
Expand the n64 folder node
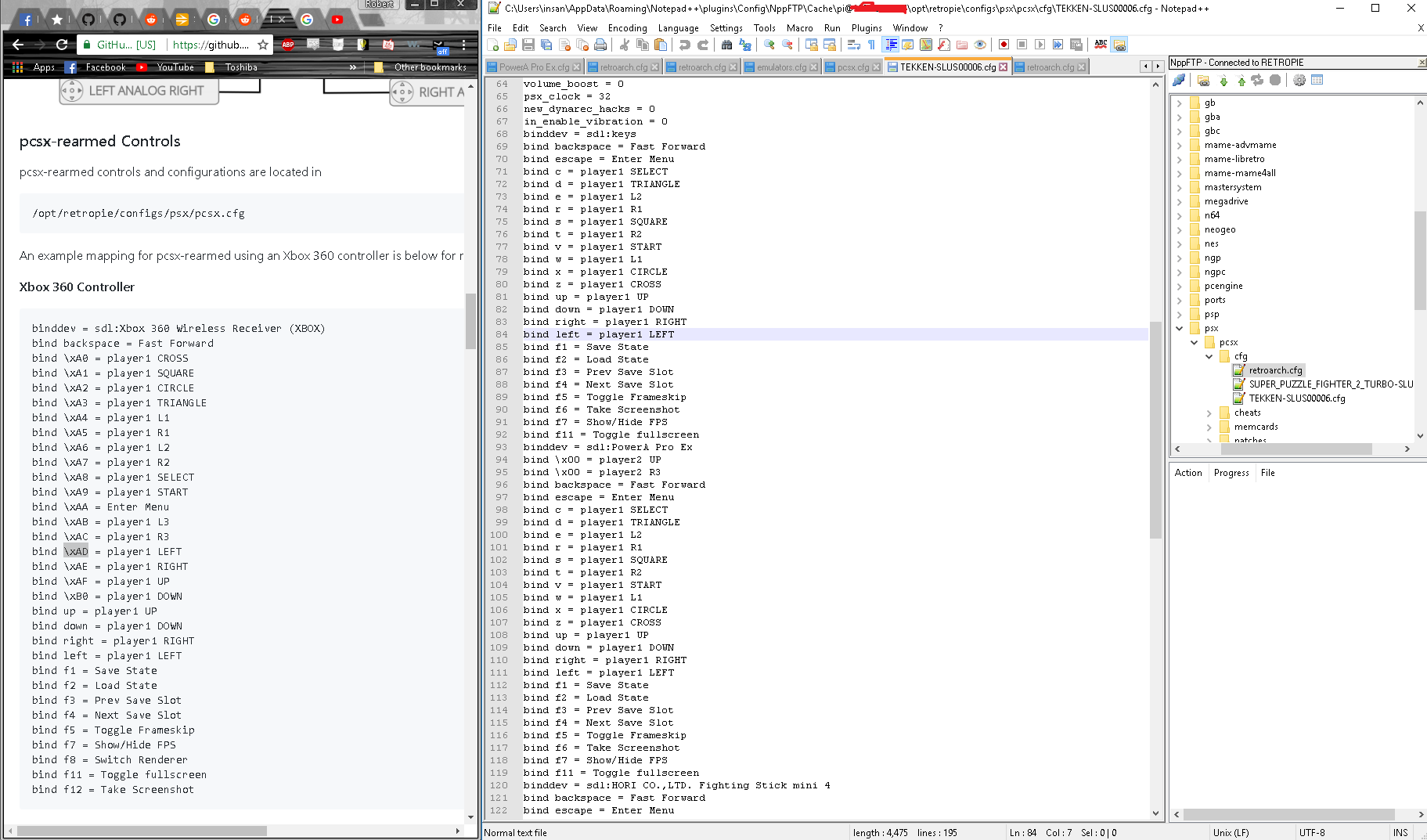pos(1180,215)
